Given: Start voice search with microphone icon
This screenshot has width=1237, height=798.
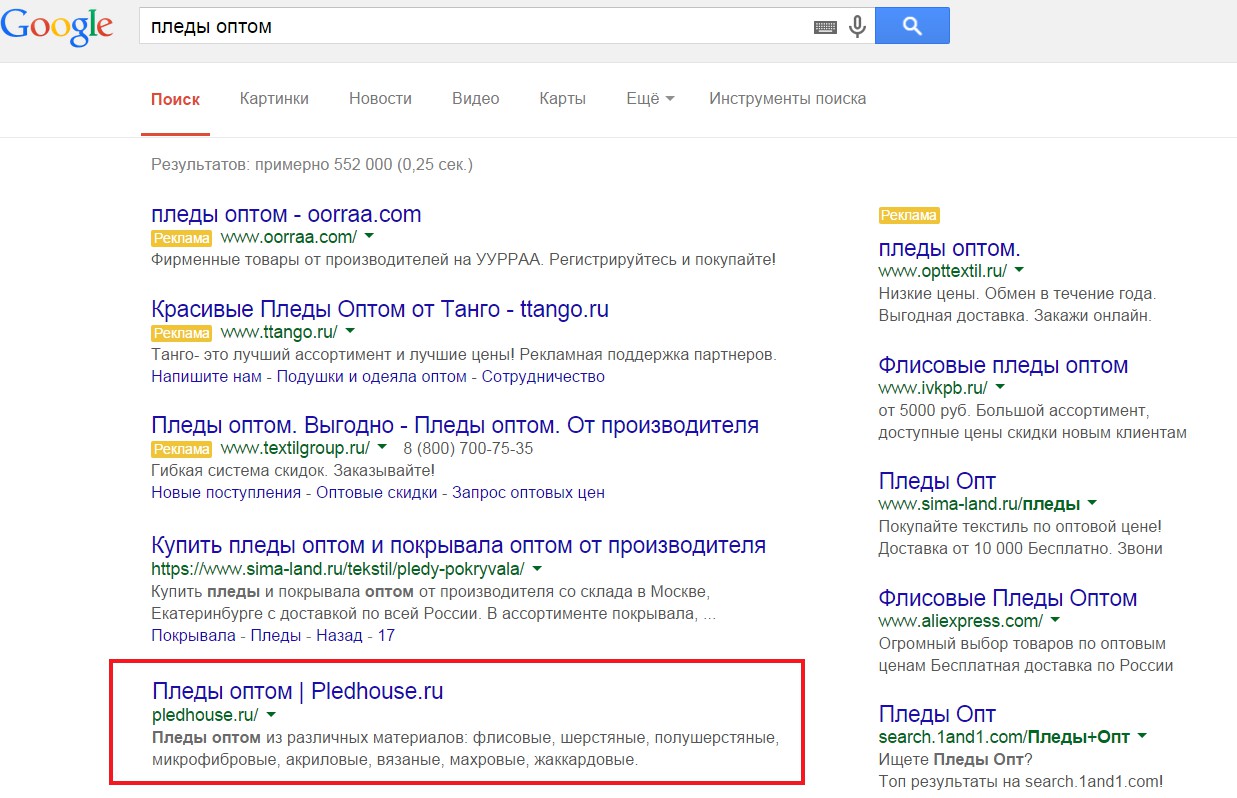Looking at the screenshot, I should 857,27.
